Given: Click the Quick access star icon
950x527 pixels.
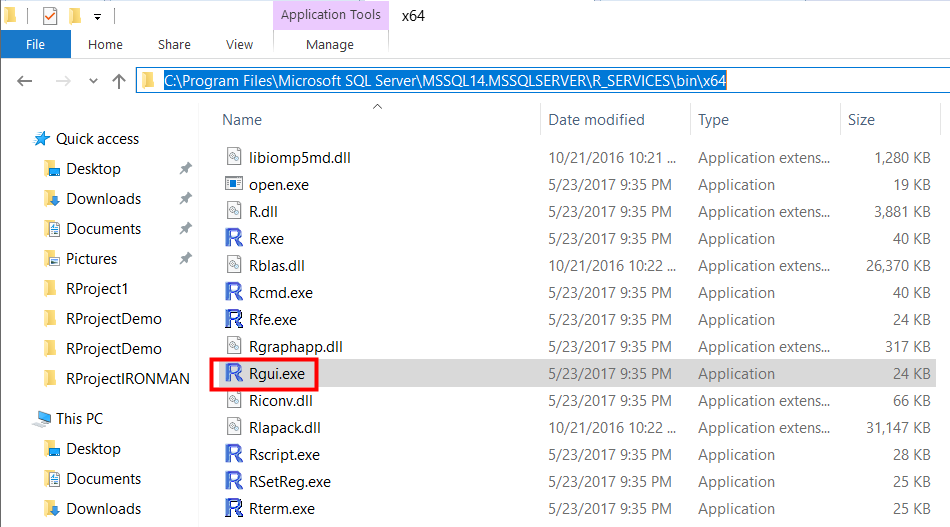Looking at the screenshot, I should [x=42, y=139].
